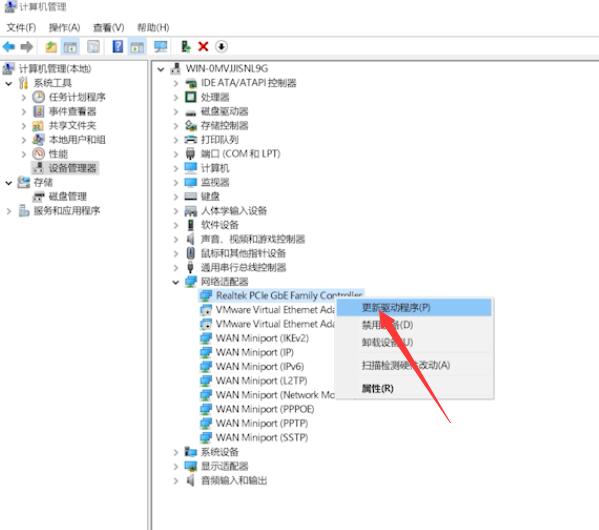Select 扫描检测硬件改动(A) context menu entry
This screenshot has height=530, width=599.
point(414,365)
